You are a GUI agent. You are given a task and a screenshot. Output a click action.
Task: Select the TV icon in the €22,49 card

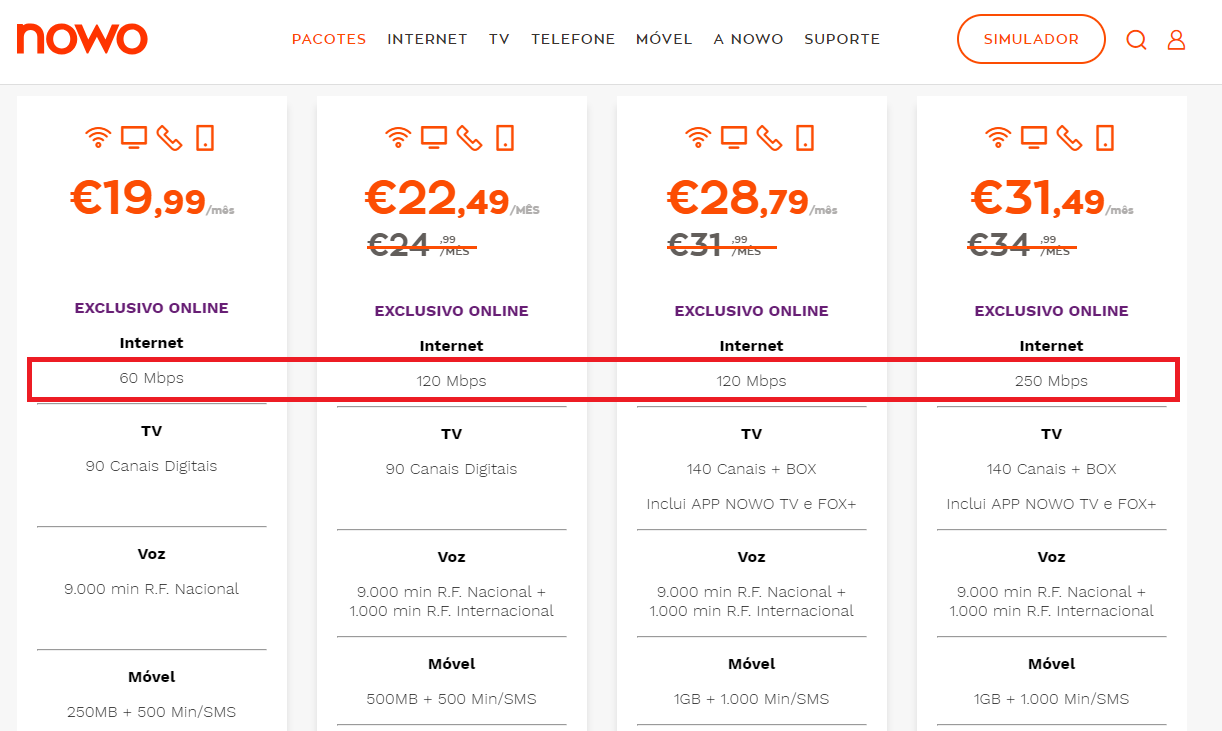[x=434, y=137]
